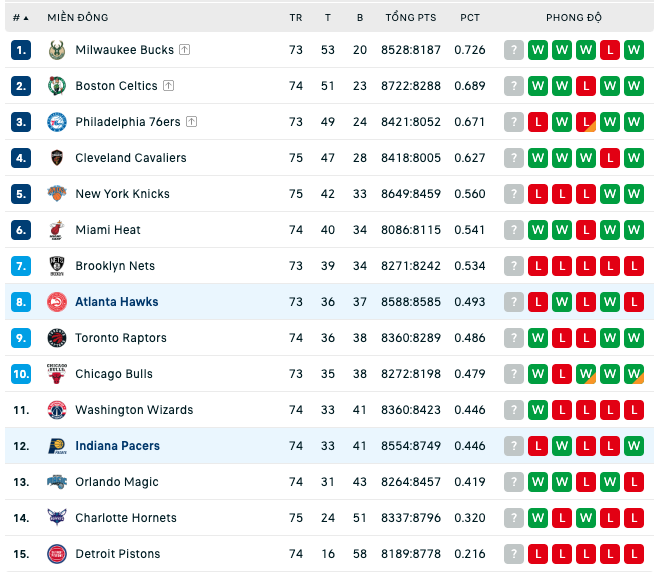Open the Indiana Pacers team link
Image resolution: width=658 pixels, height=576 pixels.
point(118,446)
